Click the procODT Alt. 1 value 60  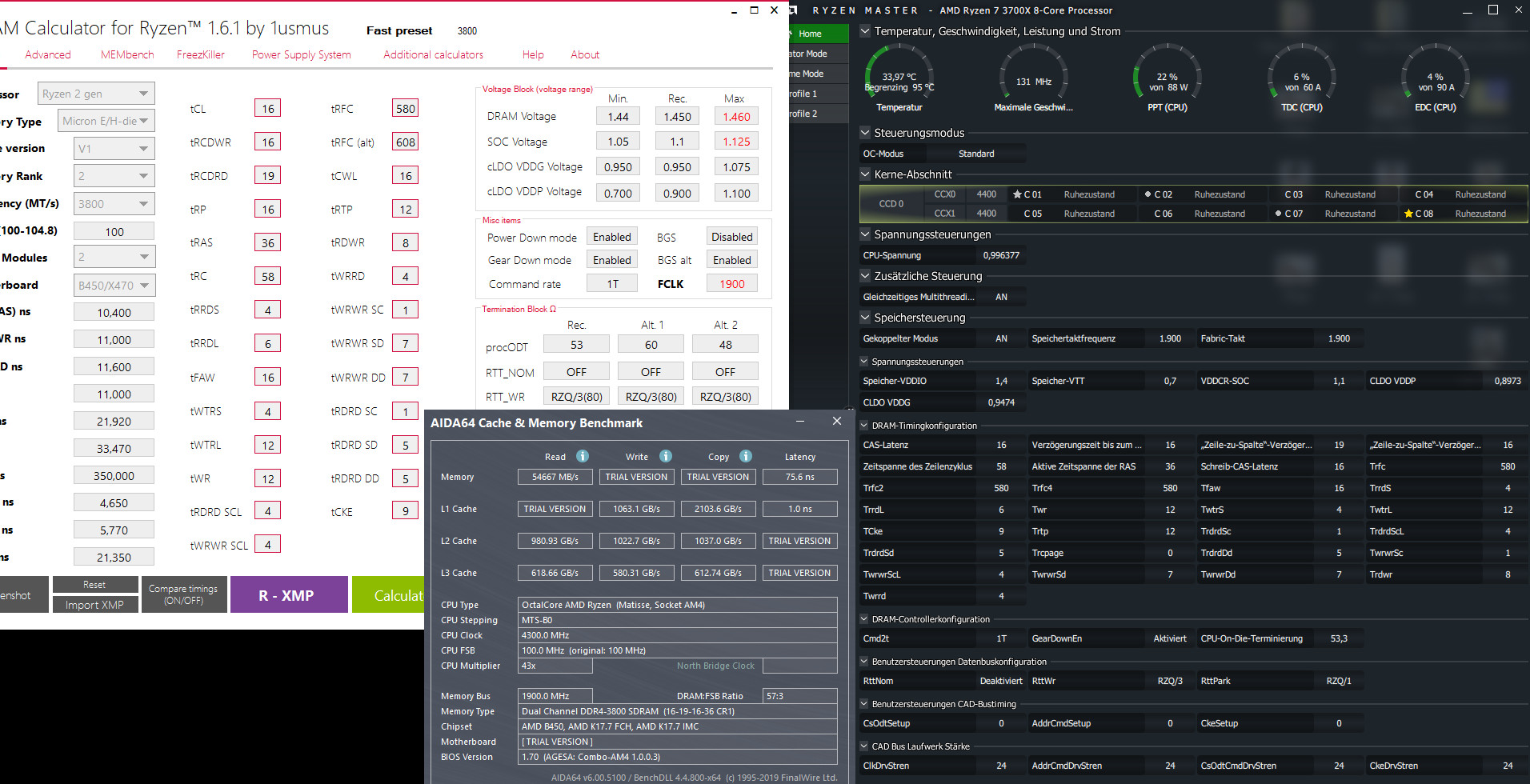651,345
